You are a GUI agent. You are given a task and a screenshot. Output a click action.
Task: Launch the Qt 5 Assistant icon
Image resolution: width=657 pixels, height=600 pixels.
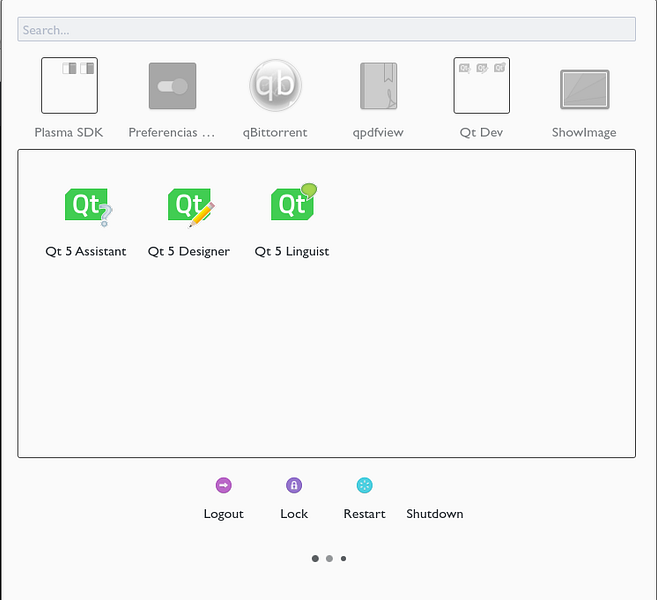(x=88, y=207)
